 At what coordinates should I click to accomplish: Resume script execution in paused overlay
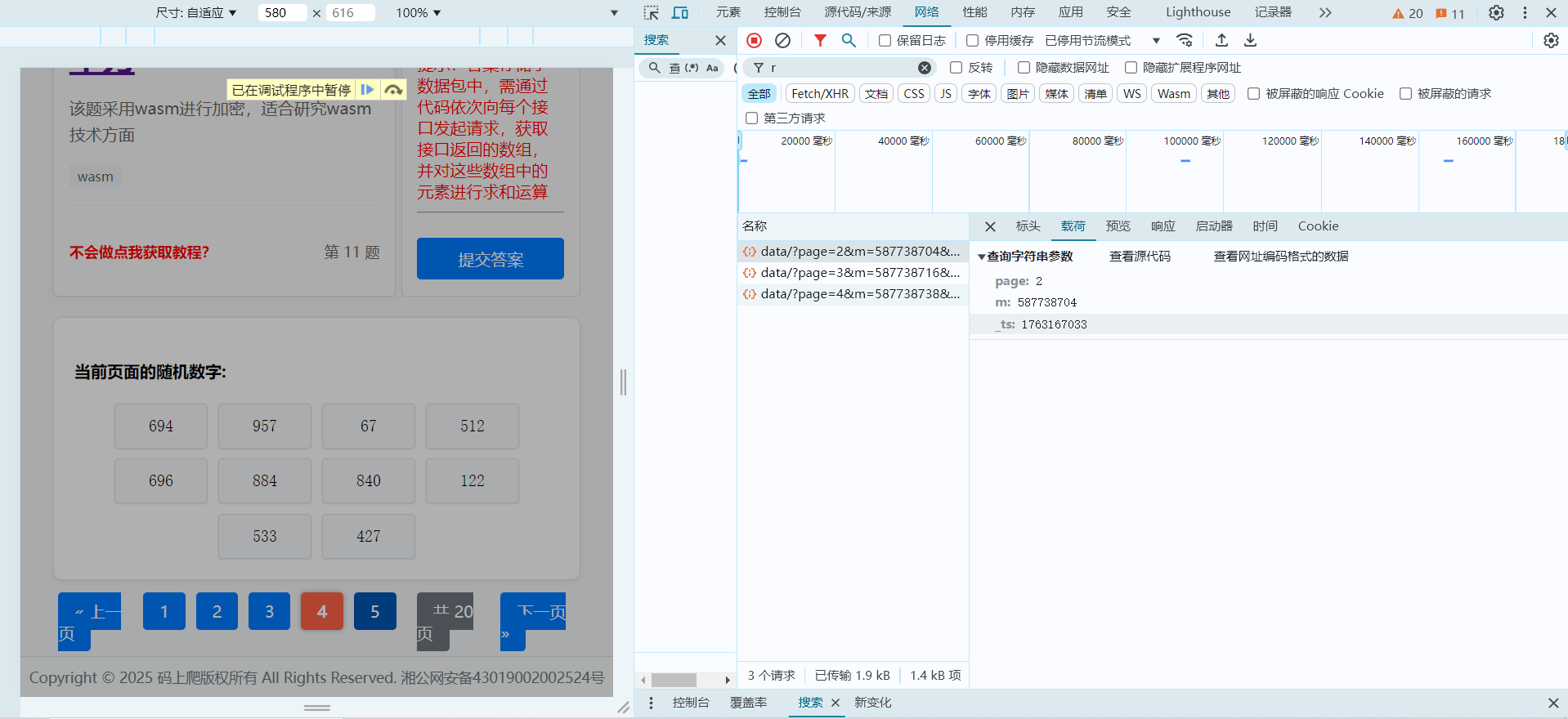click(368, 90)
